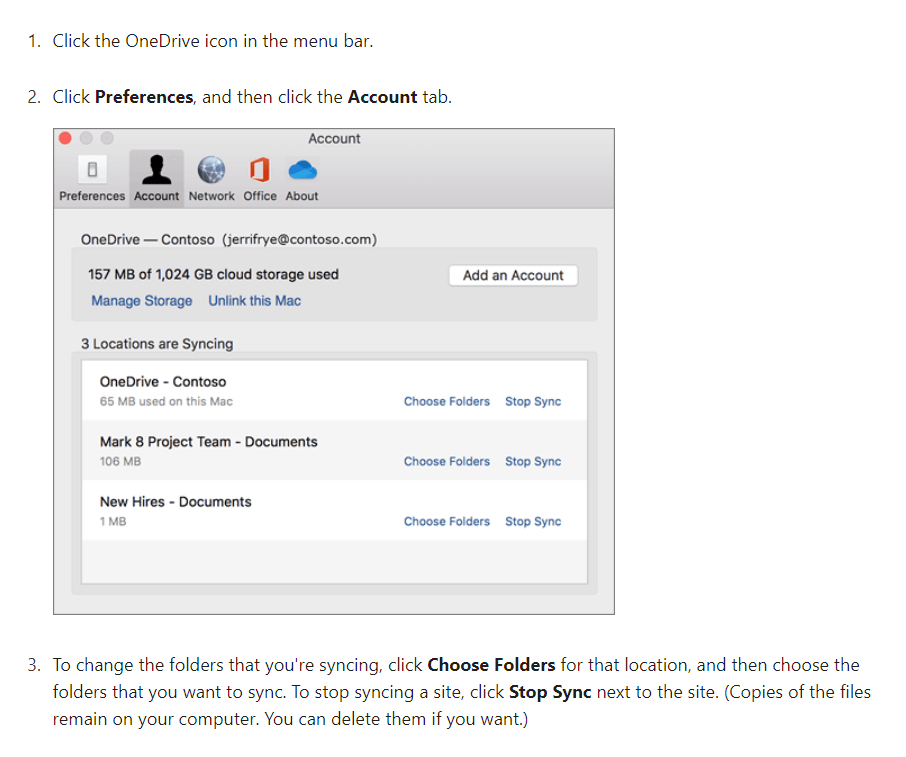This screenshot has height=757, width=906.
Task: Open the Office logo icon
Action: point(259,170)
